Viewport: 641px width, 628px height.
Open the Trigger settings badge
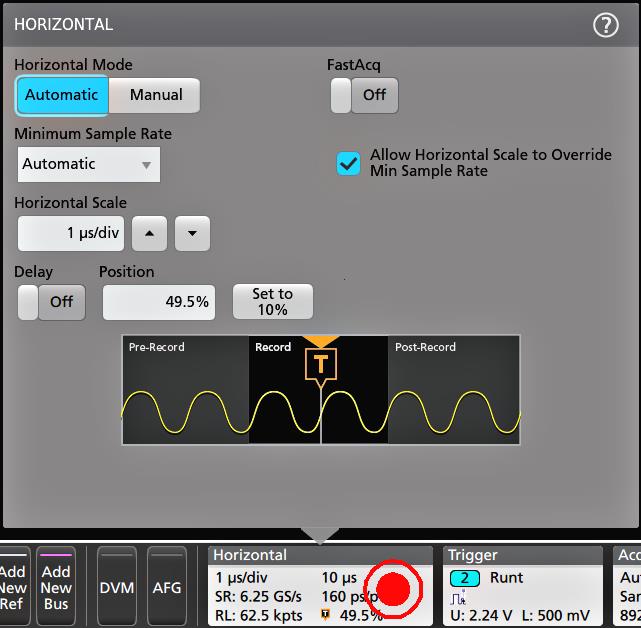click(x=523, y=555)
